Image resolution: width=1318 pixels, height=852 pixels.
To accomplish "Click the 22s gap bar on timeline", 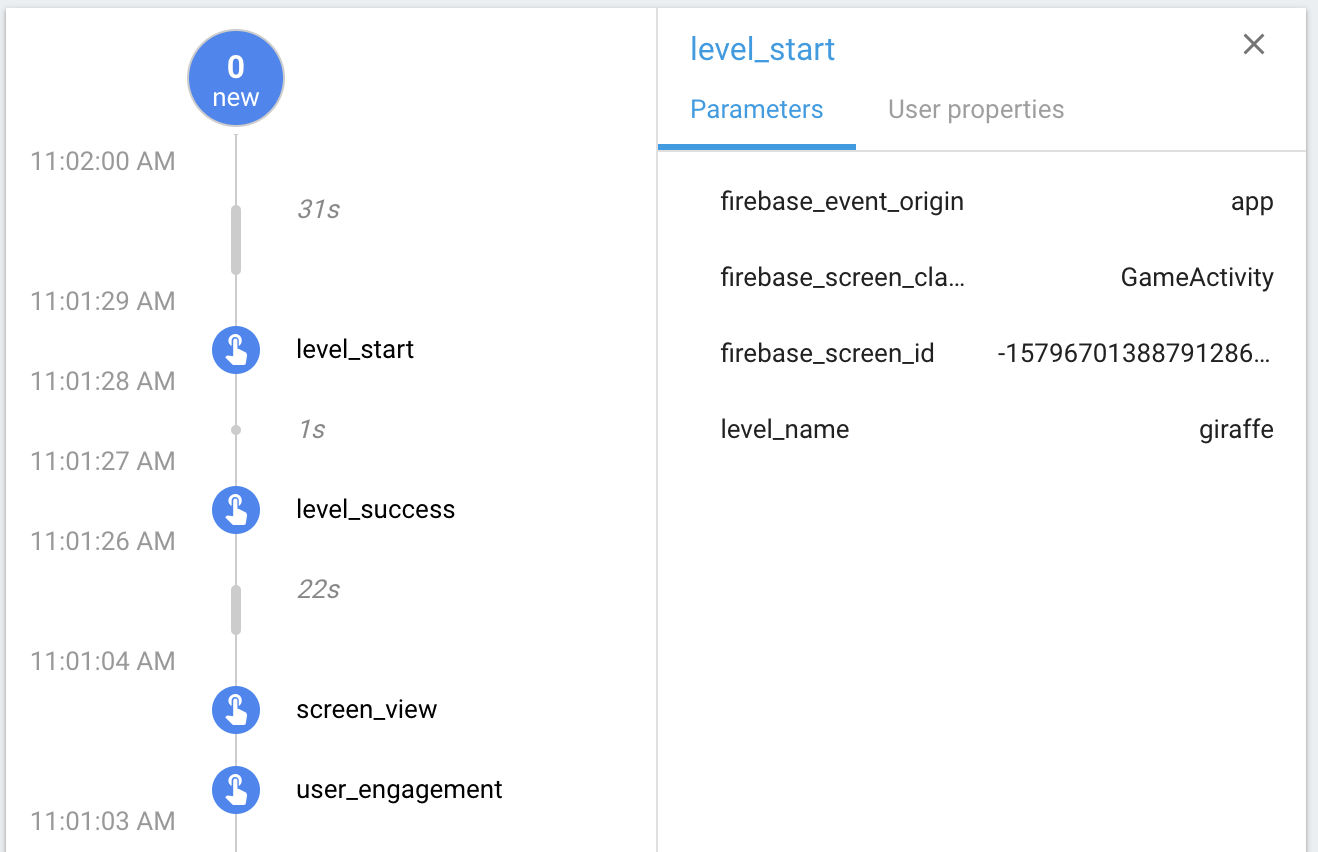I will point(236,610).
